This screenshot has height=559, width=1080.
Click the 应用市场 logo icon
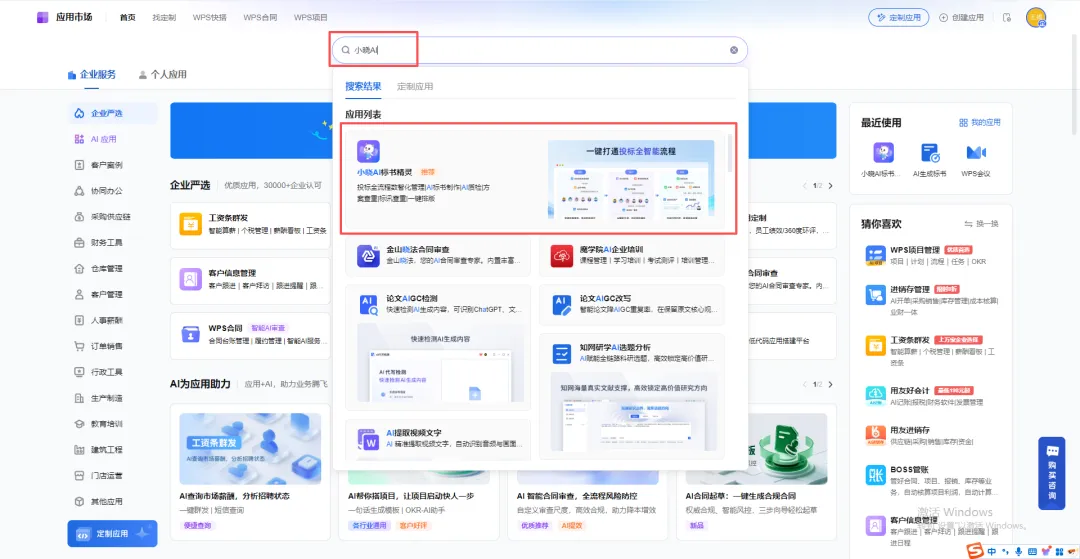pos(43,17)
